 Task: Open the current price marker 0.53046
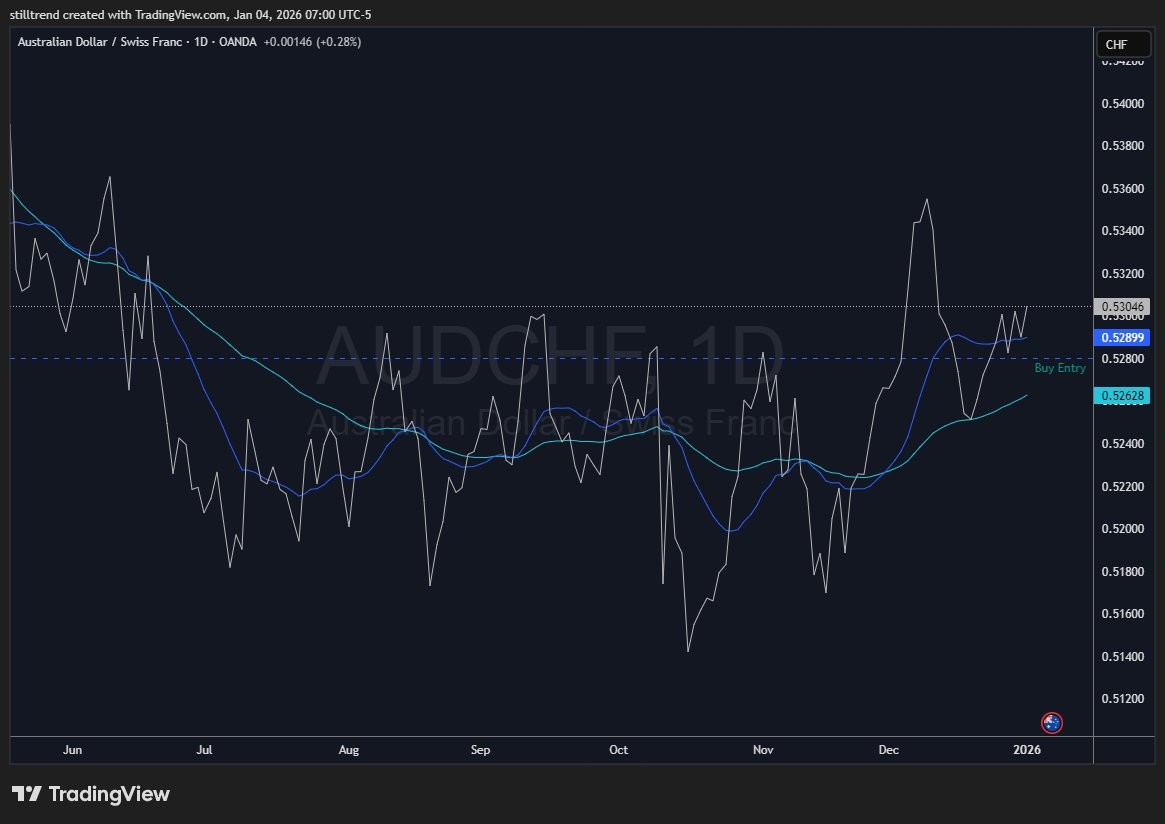pos(1122,306)
